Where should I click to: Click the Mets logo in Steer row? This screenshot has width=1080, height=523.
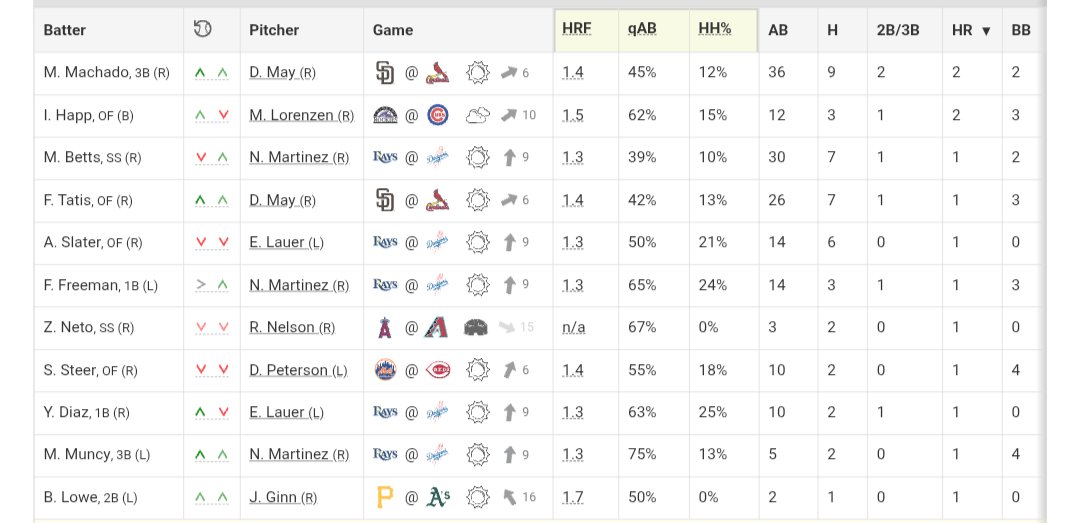pos(385,370)
